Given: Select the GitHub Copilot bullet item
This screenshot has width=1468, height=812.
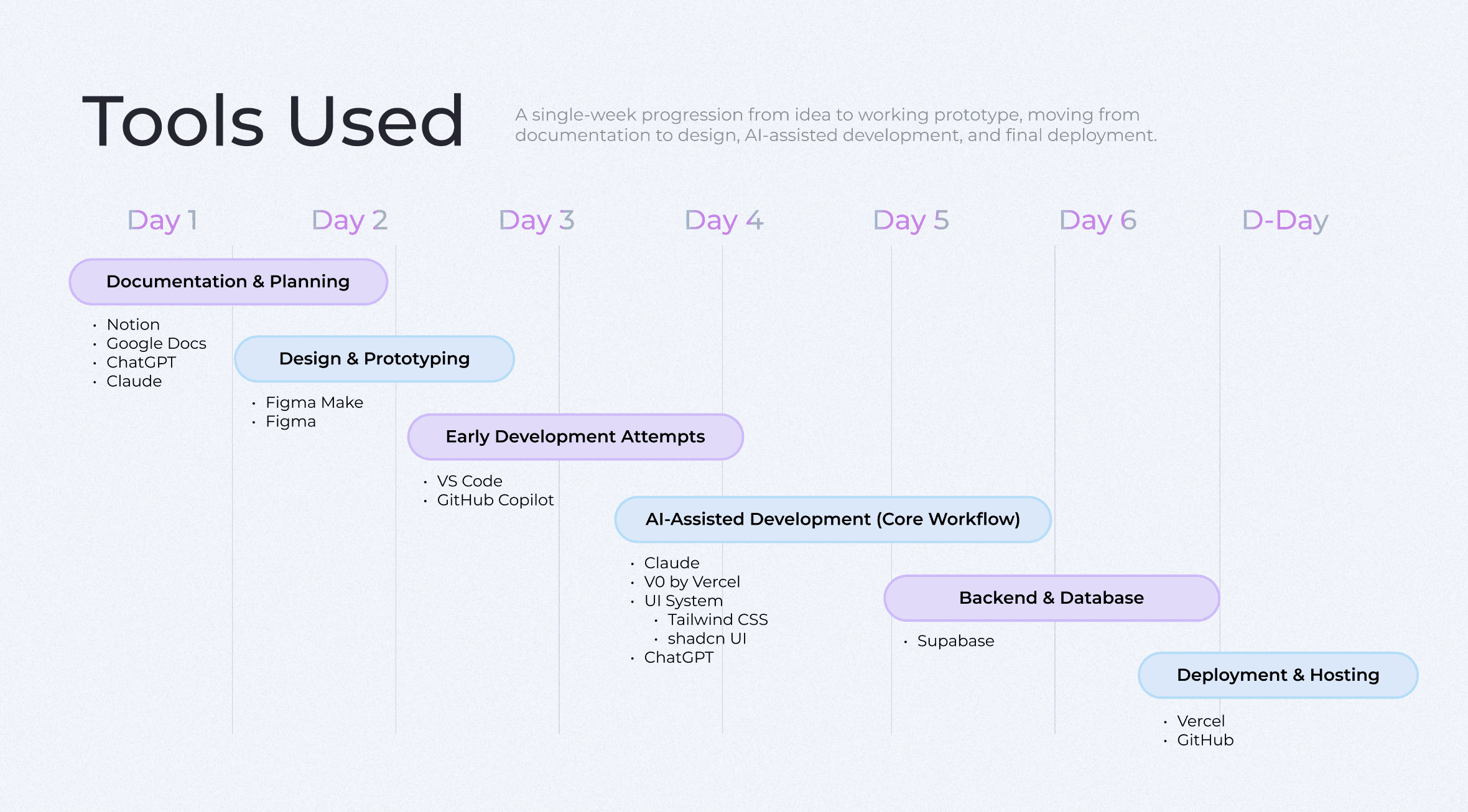Looking at the screenshot, I should [x=495, y=500].
